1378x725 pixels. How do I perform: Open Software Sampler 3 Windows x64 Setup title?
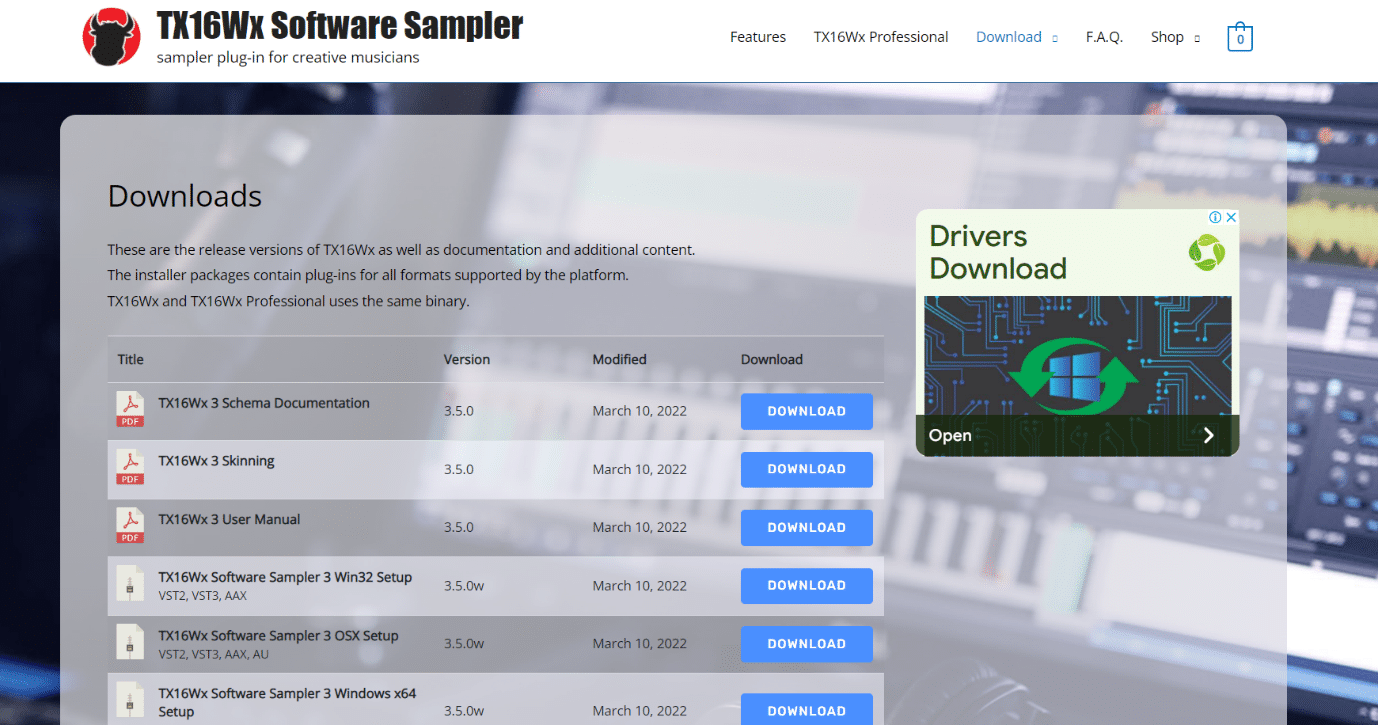(x=287, y=702)
